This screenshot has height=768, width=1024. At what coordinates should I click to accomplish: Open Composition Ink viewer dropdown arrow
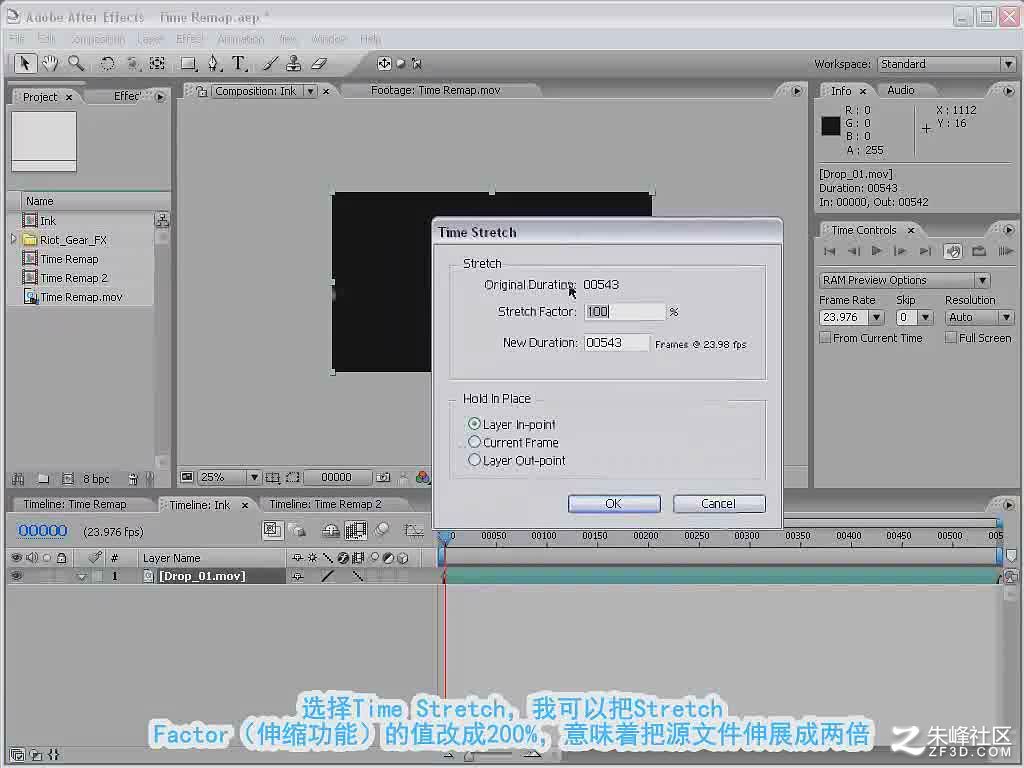(x=311, y=91)
